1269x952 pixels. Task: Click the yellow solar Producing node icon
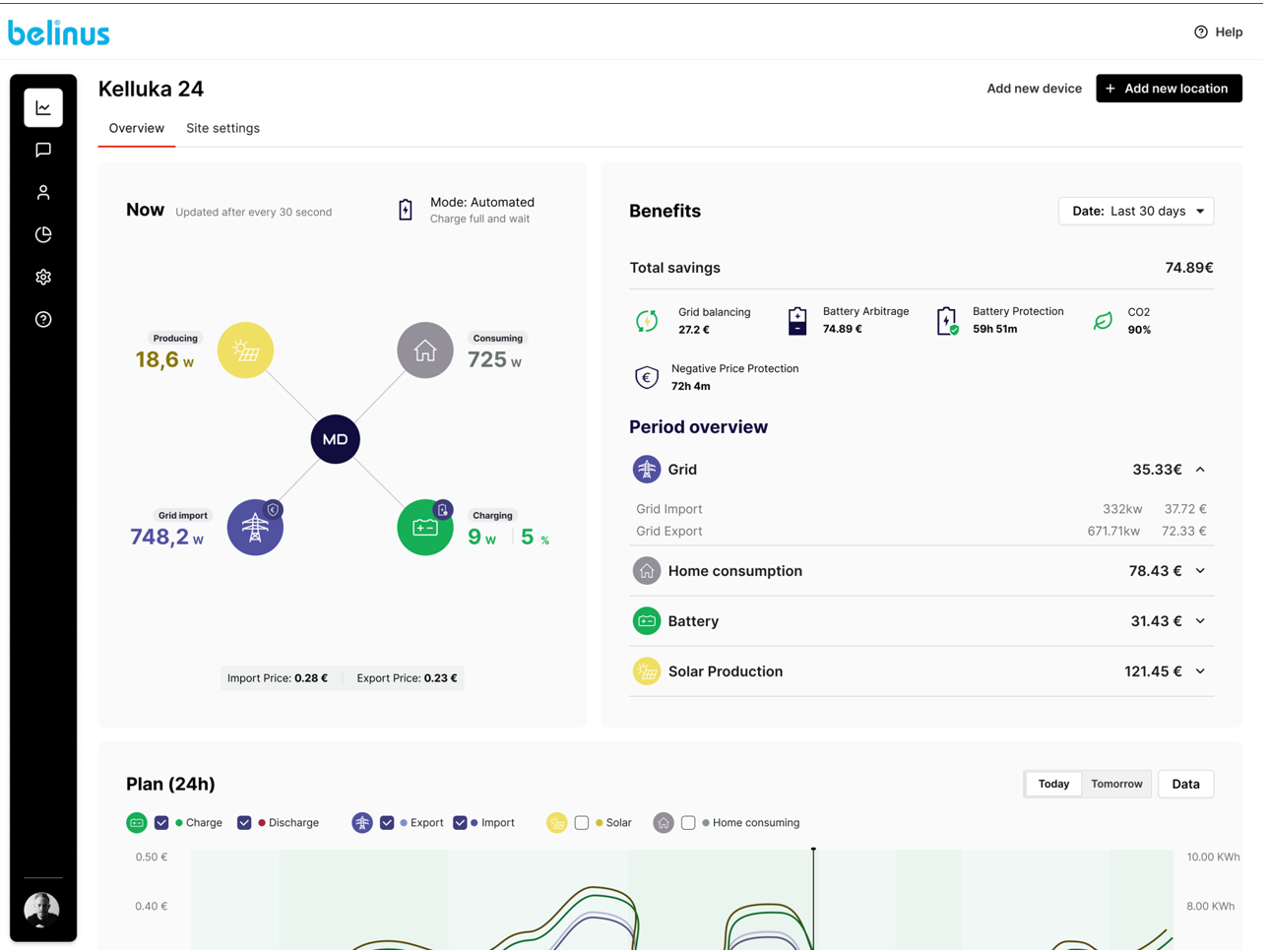[x=245, y=350]
